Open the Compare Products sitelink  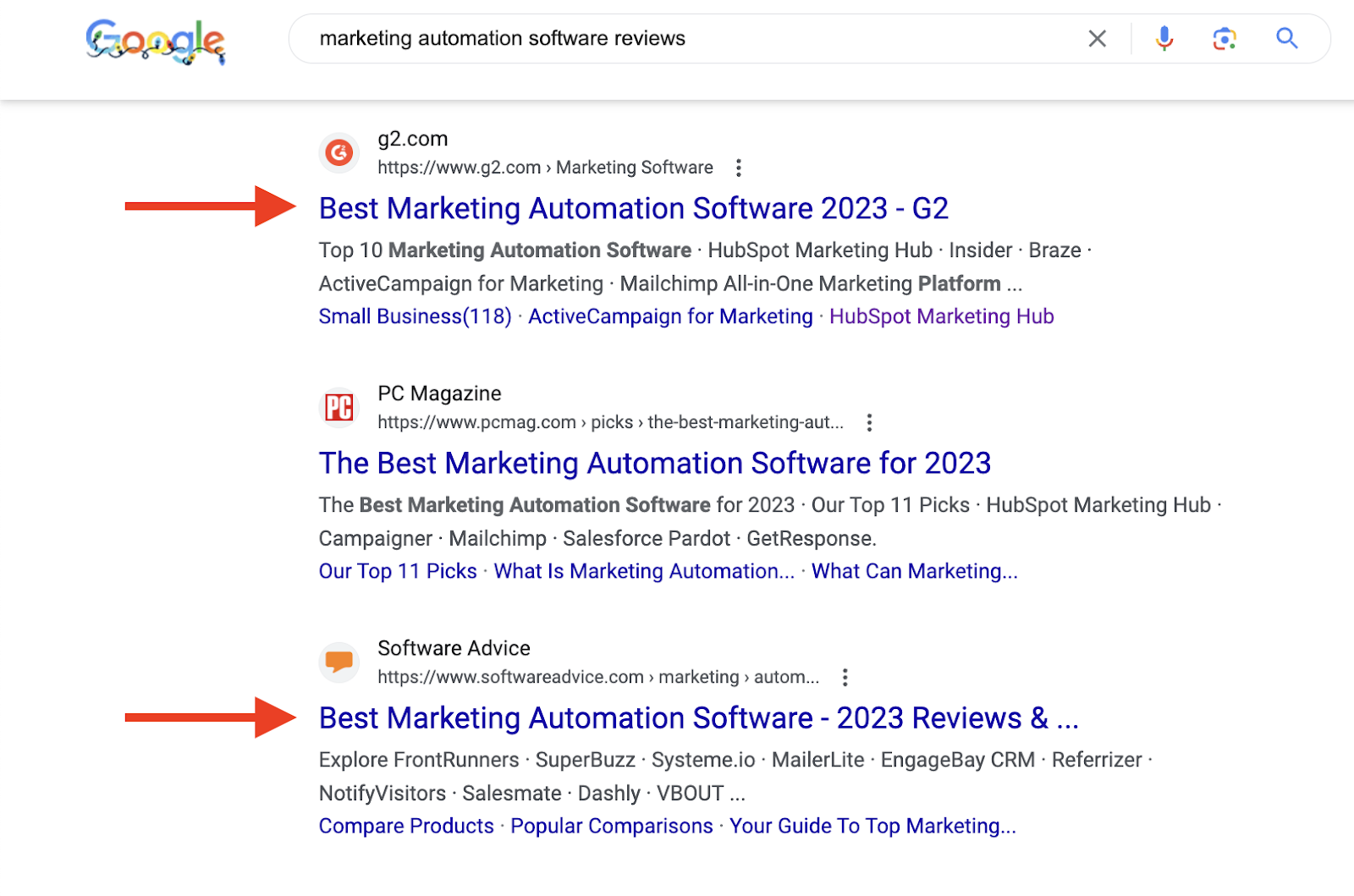(x=406, y=826)
